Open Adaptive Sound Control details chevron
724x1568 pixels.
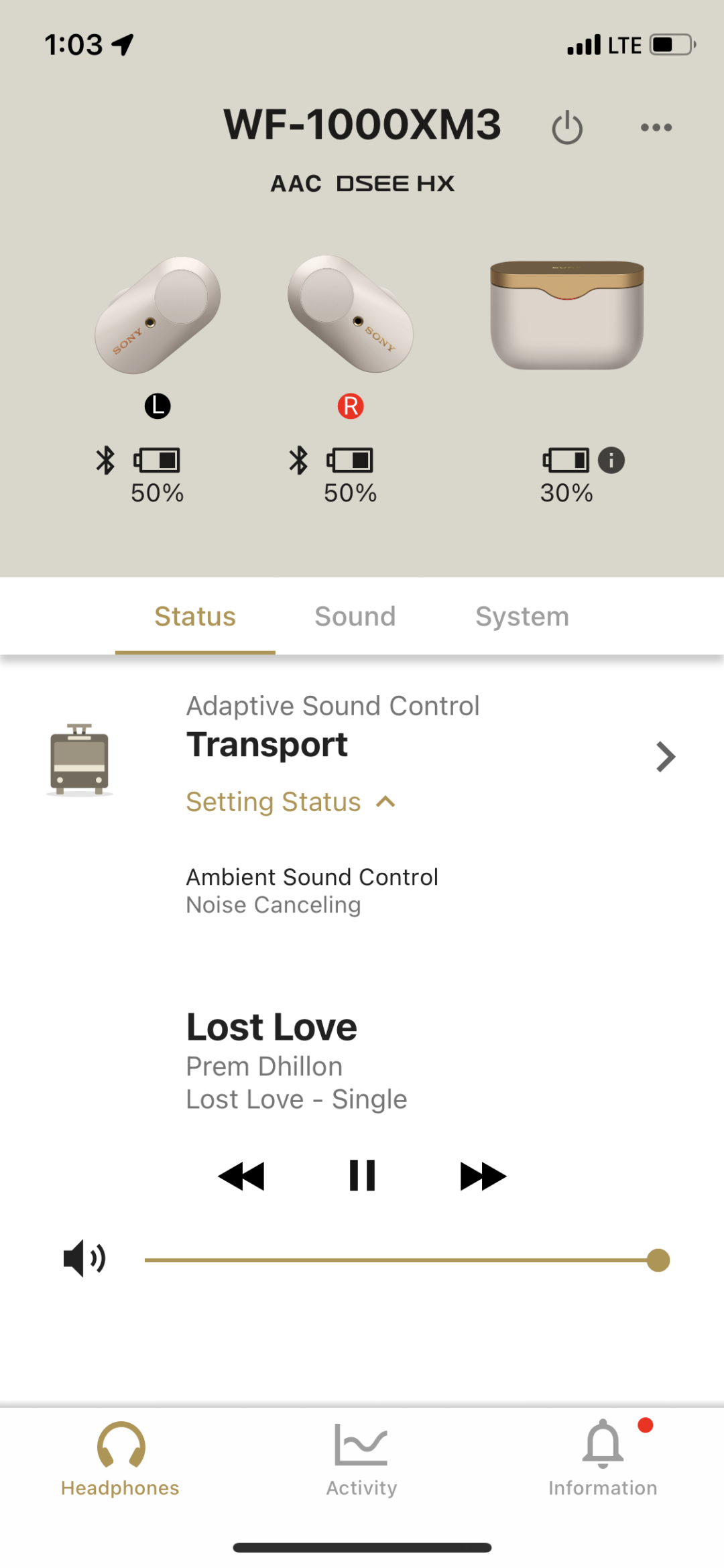pos(665,757)
